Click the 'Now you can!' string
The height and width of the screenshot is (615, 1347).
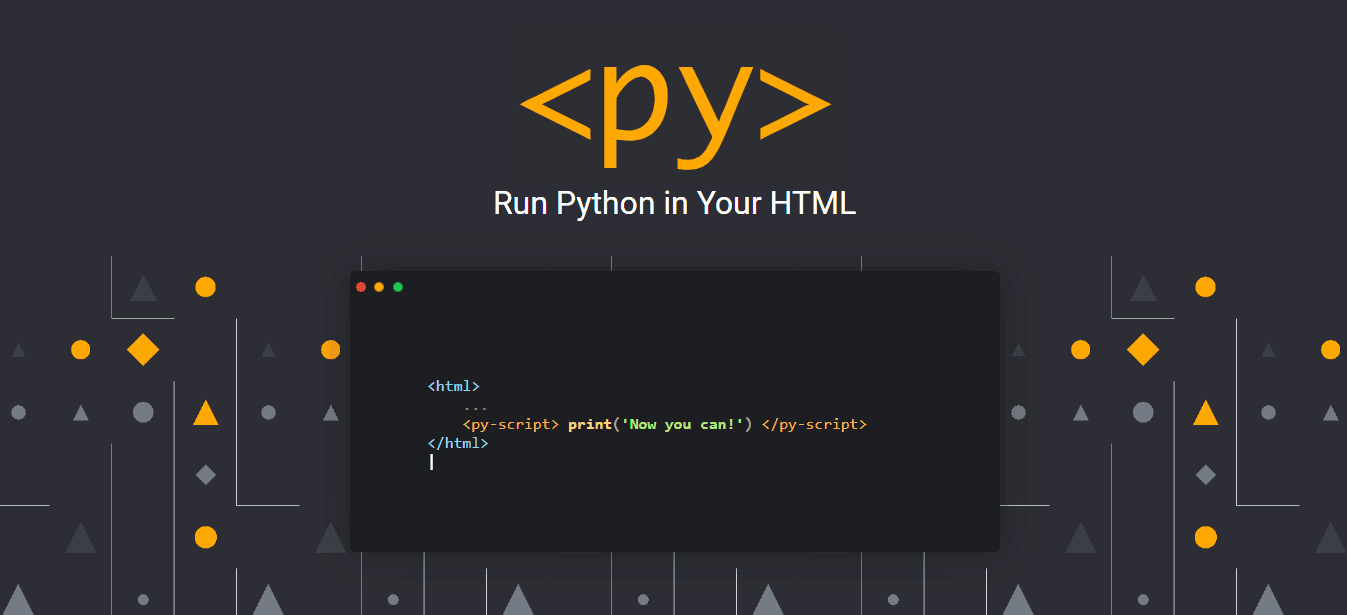click(682, 424)
